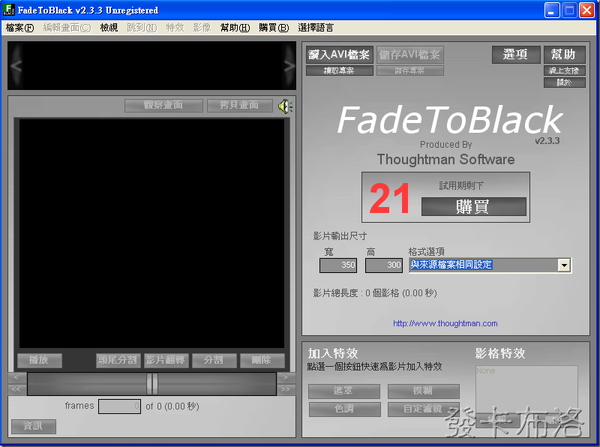Viewport: 600px width, 447px height.
Task: Click the 寬 width field showing 350
Action: pyautogui.click(x=338, y=265)
